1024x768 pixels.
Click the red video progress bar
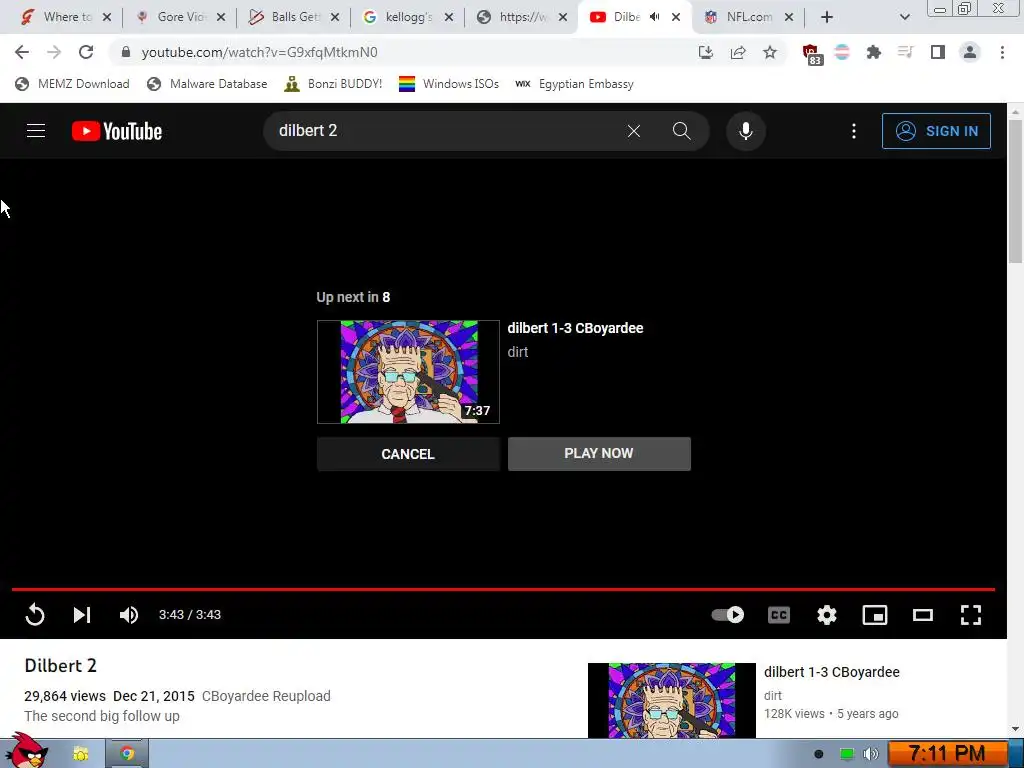pos(503,589)
